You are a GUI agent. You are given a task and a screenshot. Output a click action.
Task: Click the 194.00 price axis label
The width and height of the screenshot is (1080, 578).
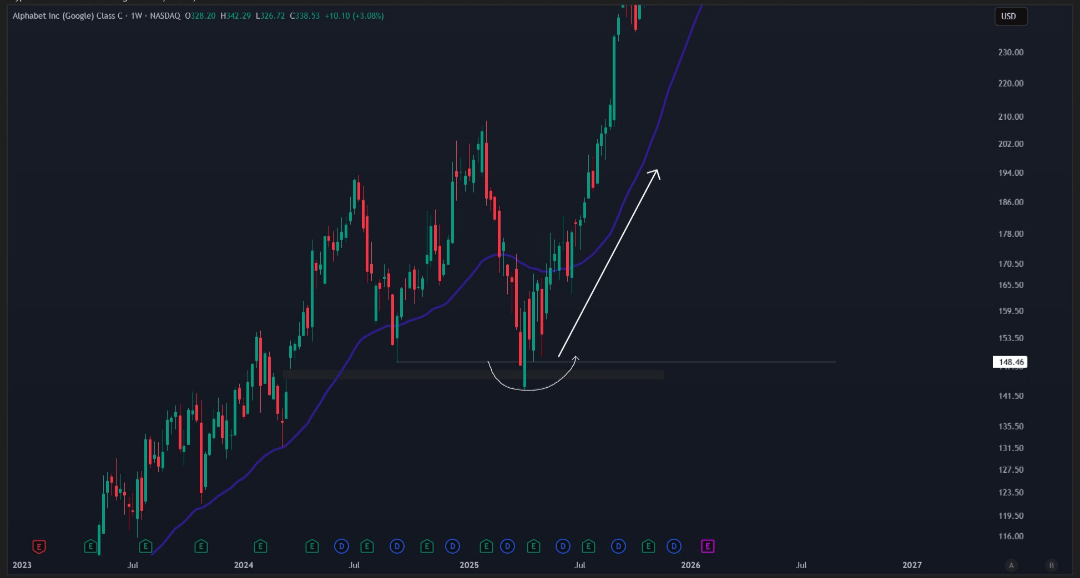tap(1010, 173)
